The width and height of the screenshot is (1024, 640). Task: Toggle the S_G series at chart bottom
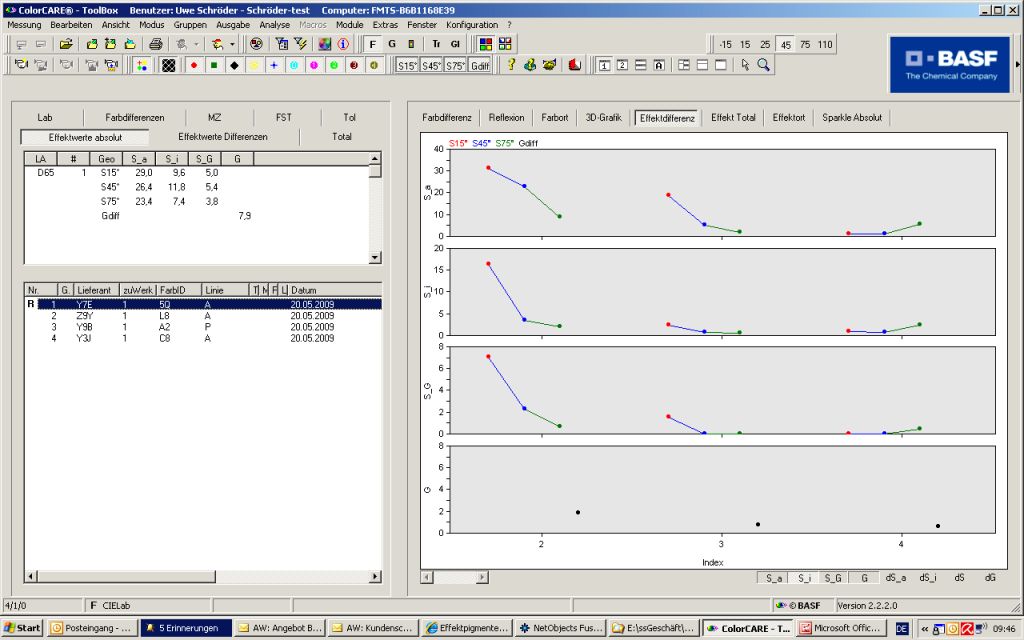(x=835, y=577)
